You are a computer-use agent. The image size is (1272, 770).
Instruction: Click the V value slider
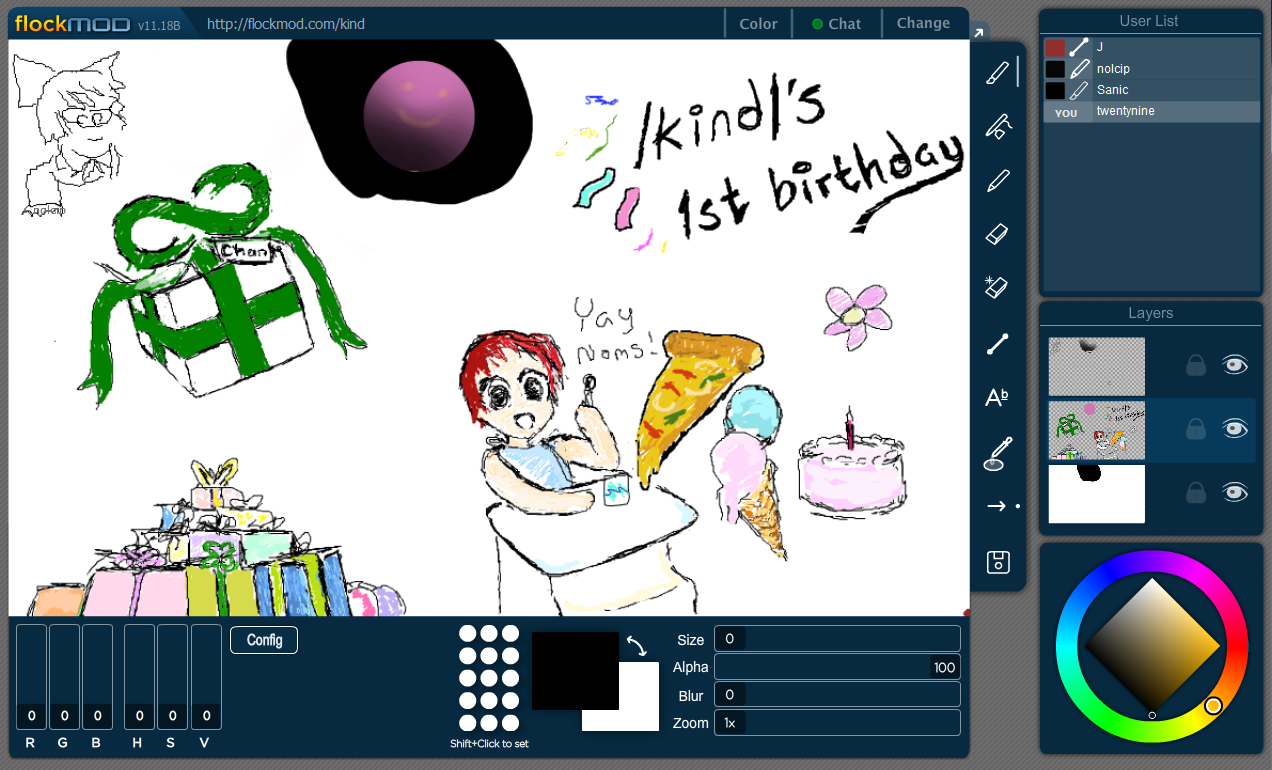click(x=206, y=677)
